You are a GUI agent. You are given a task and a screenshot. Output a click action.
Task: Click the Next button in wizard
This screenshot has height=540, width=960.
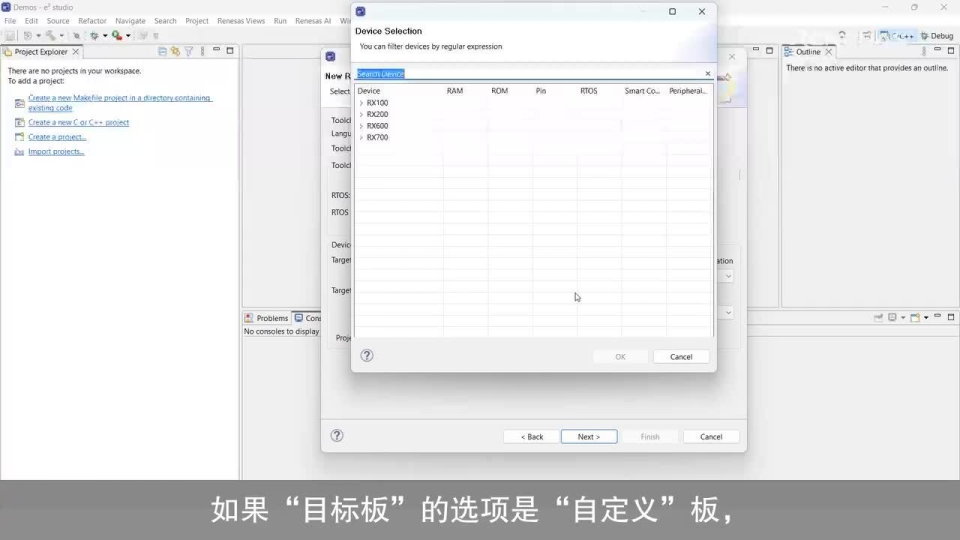click(589, 437)
